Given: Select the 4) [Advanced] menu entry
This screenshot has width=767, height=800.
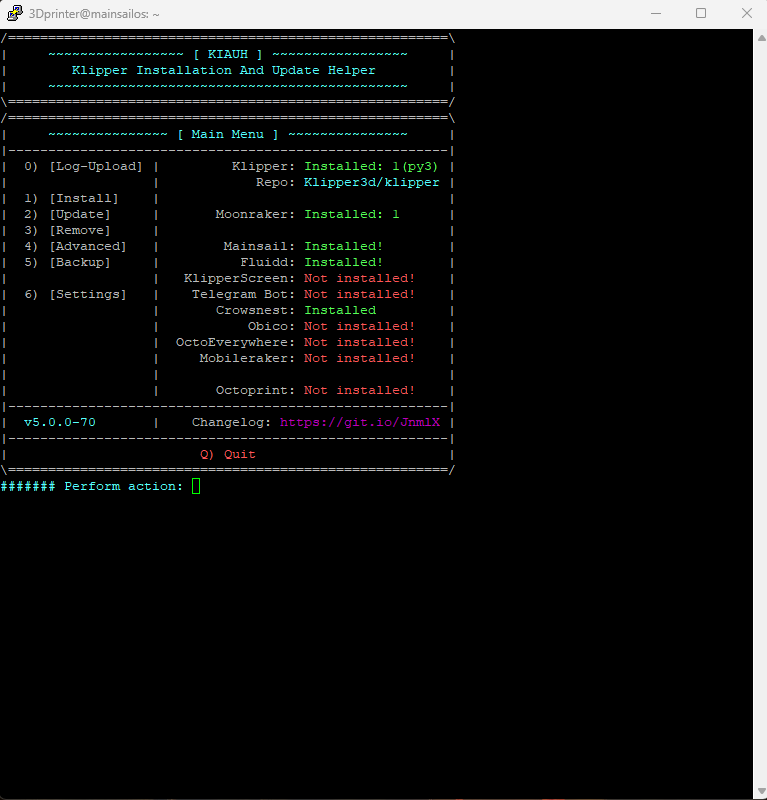Looking at the screenshot, I should point(76,246).
